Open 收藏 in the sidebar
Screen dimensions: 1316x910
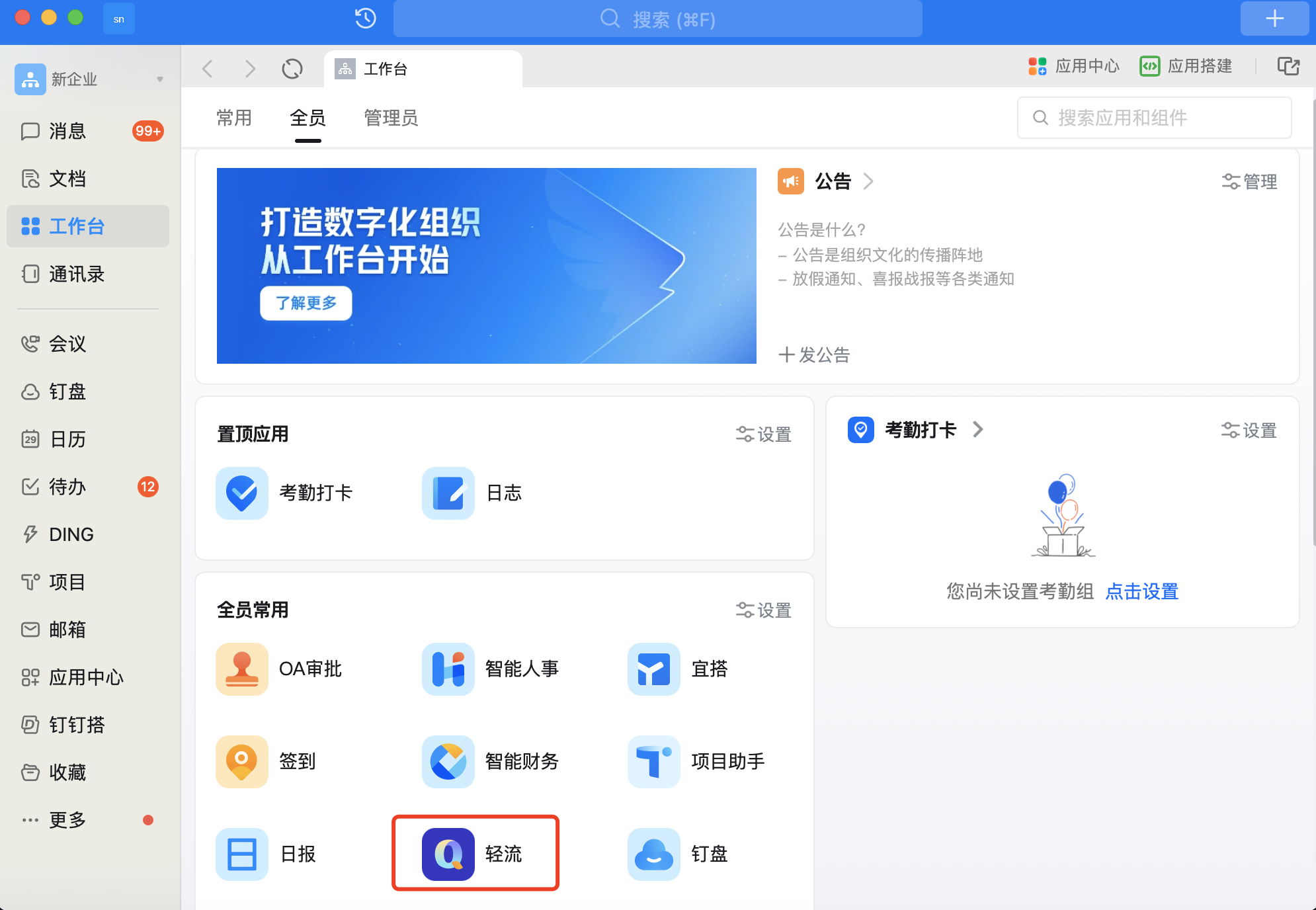point(88,772)
